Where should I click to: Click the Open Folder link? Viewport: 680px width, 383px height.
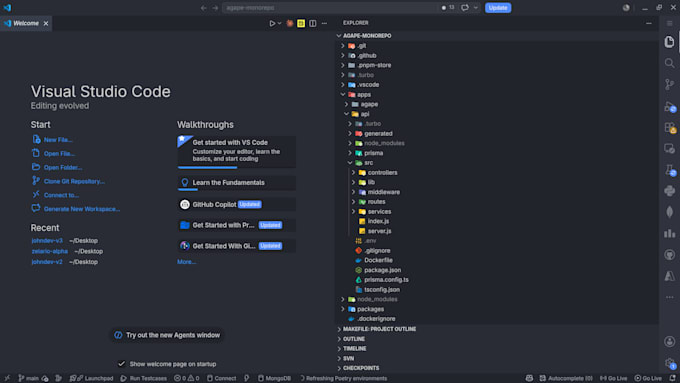click(63, 167)
